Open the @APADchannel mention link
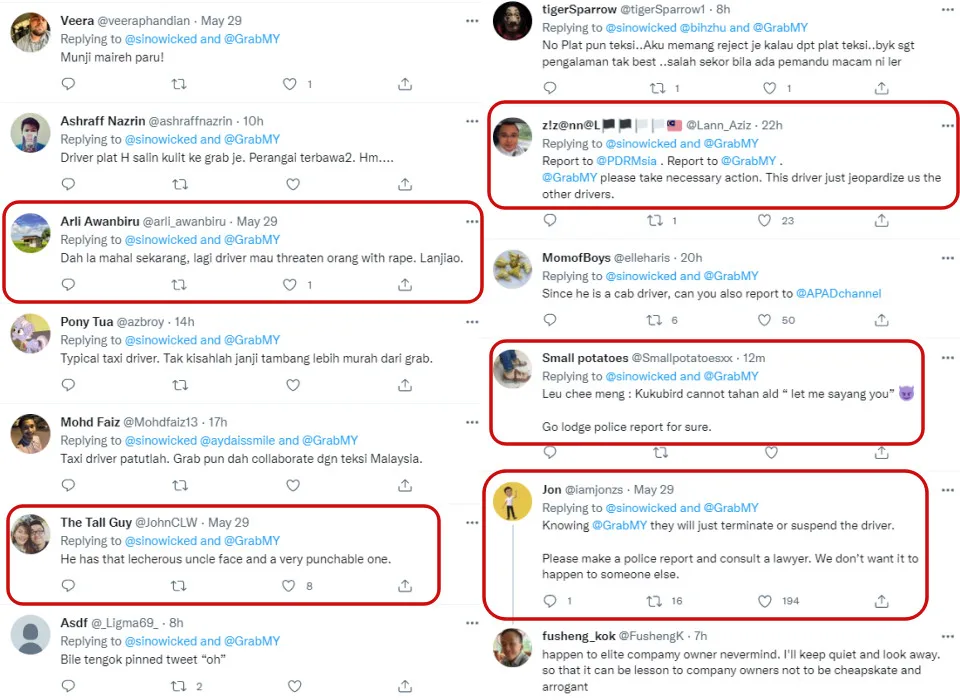The height and width of the screenshot is (700, 960). [838, 294]
